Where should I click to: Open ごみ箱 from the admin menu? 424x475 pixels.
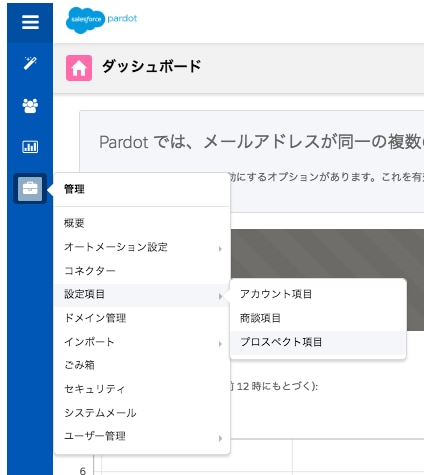tap(79, 365)
